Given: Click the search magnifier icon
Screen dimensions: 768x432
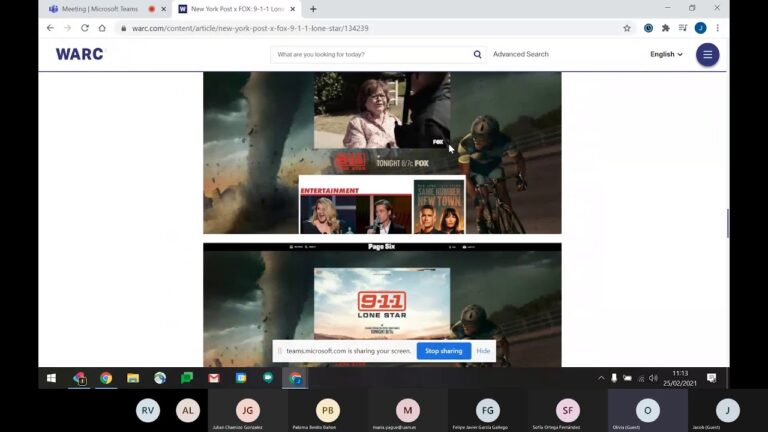Looking at the screenshot, I should [477, 54].
